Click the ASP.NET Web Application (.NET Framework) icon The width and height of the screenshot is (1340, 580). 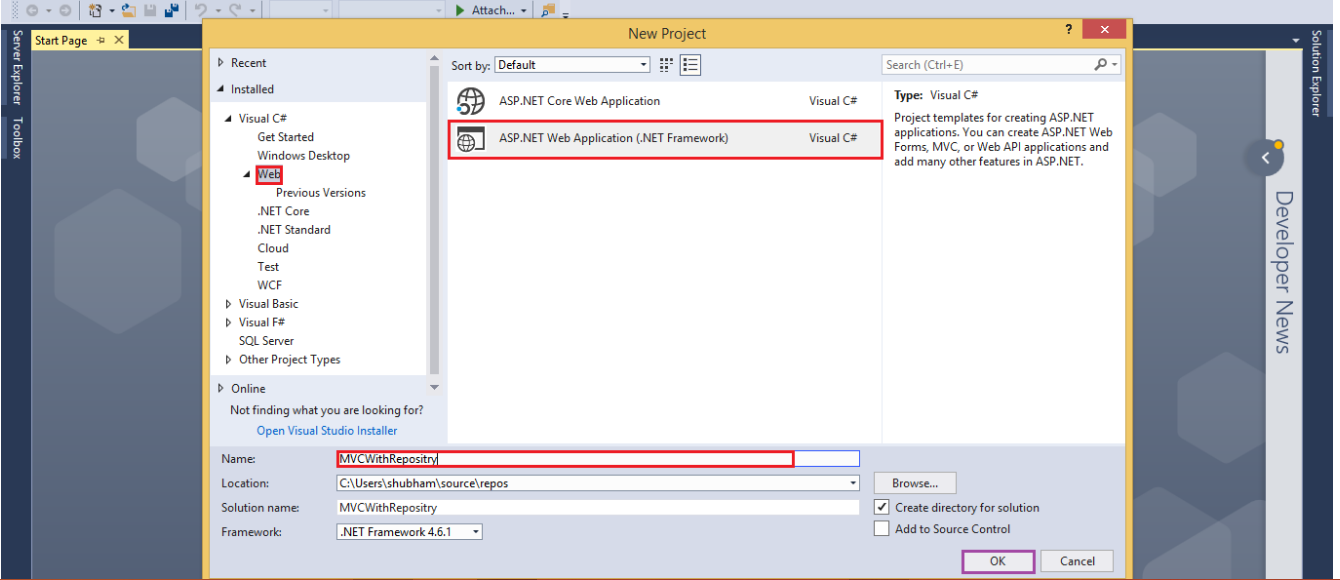(x=470, y=139)
